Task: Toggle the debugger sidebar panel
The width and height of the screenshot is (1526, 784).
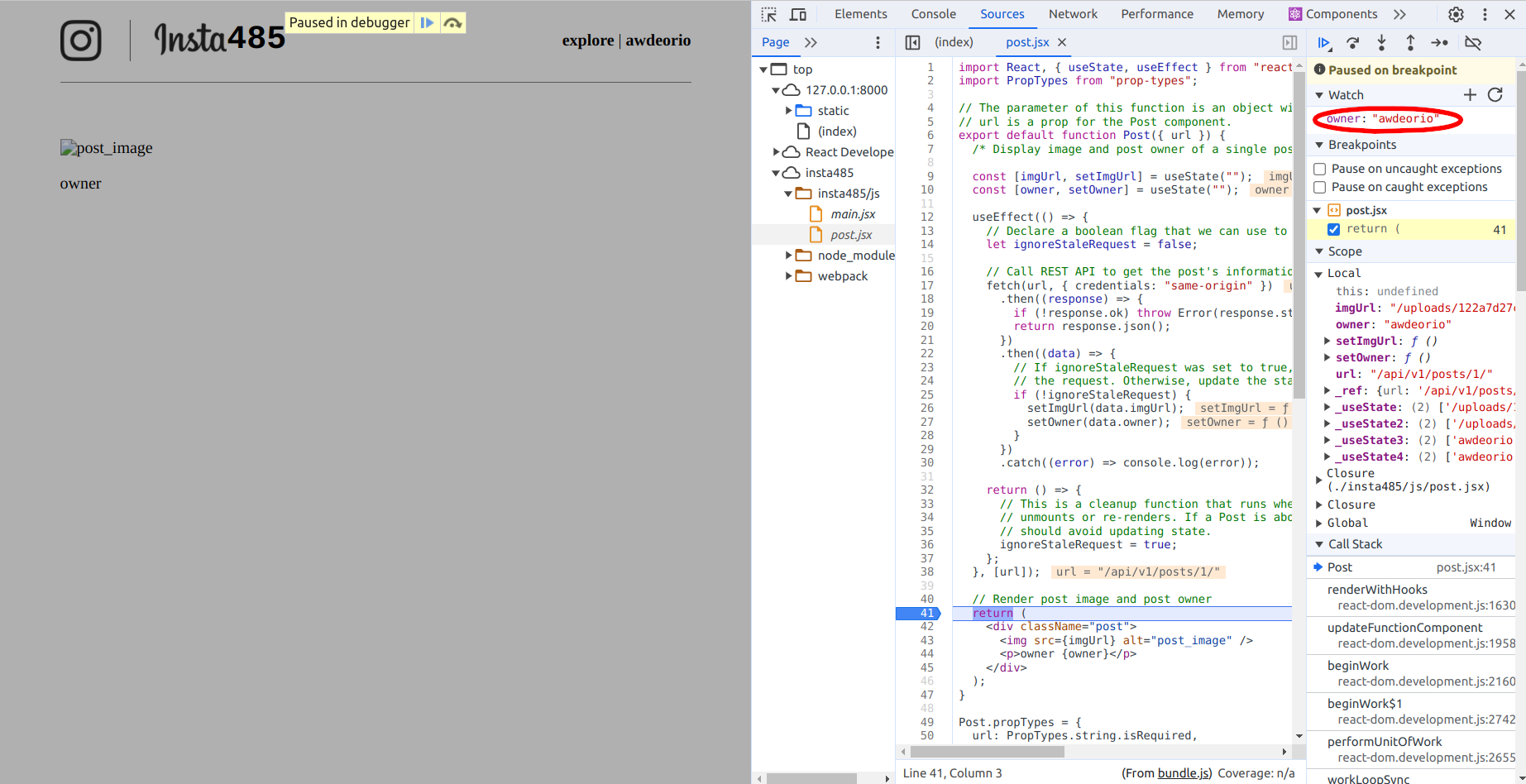Action: pos(1289,42)
